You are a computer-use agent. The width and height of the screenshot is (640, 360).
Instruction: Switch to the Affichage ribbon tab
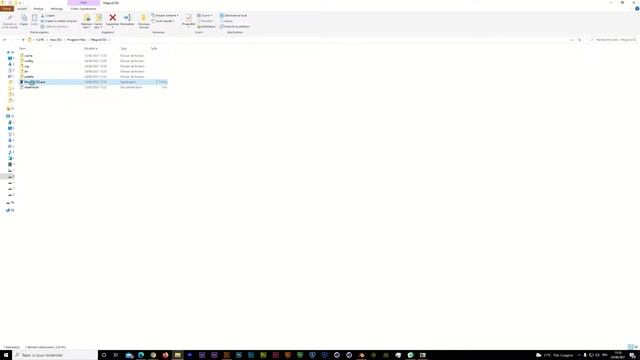coord(57,9)
